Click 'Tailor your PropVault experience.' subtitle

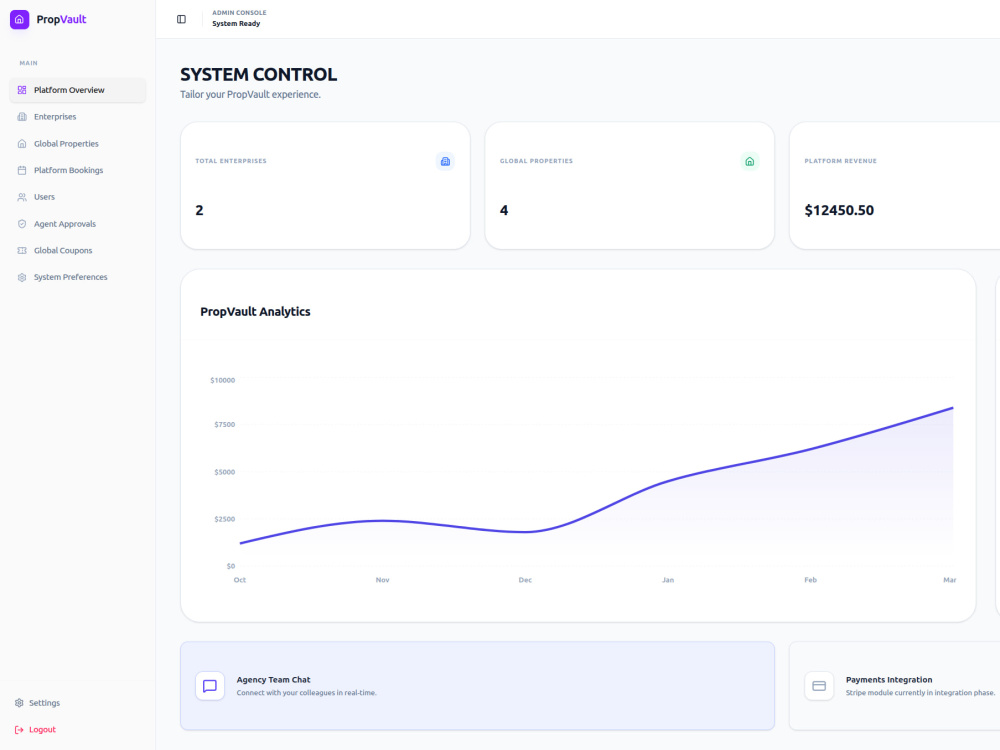click(250, 94)
